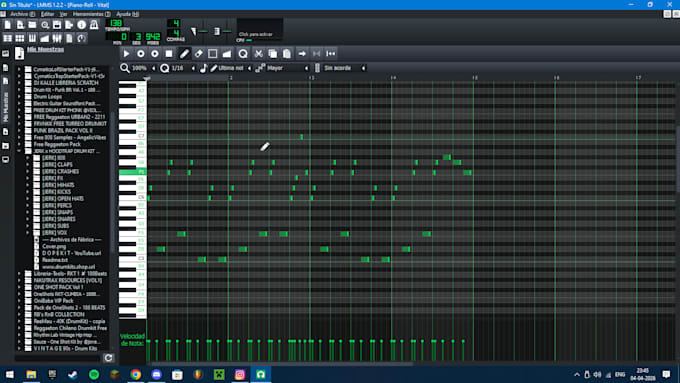
Task: Expand the [JERK] SNARES folder
Action: coord(28,219)
